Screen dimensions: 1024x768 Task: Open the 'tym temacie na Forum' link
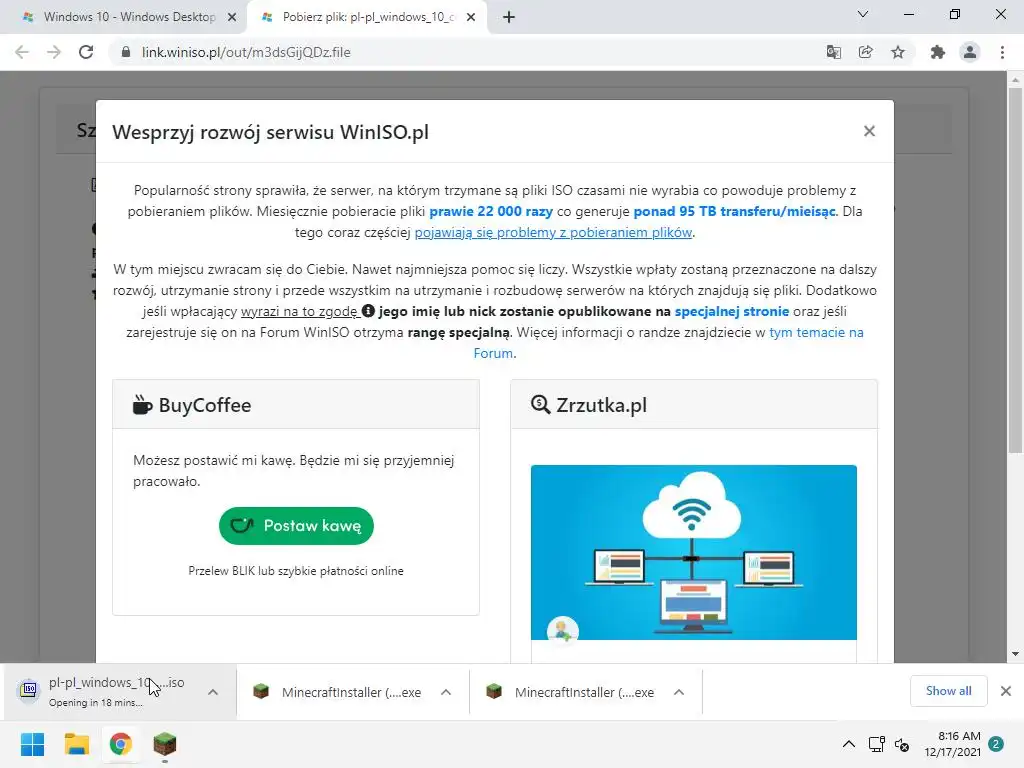click(816, 332)
